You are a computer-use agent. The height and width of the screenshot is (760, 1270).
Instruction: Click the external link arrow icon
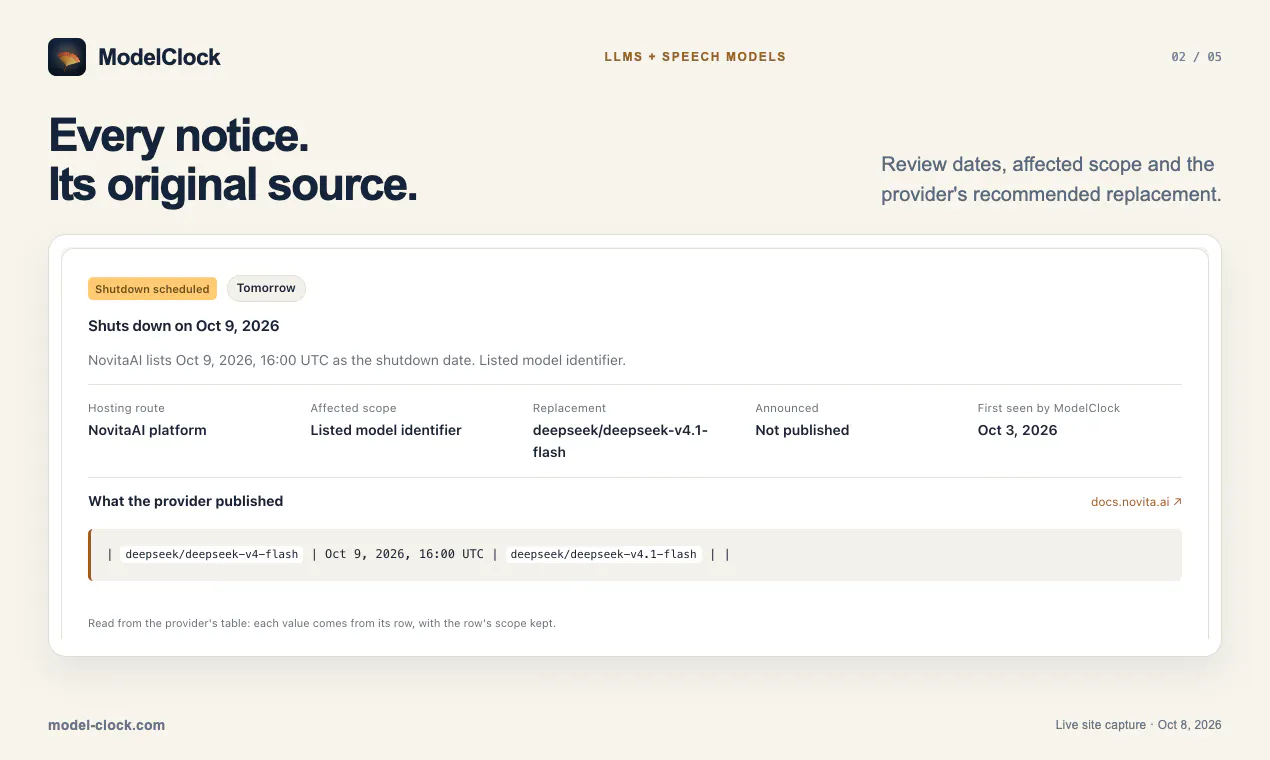(x=1177, y=502)
